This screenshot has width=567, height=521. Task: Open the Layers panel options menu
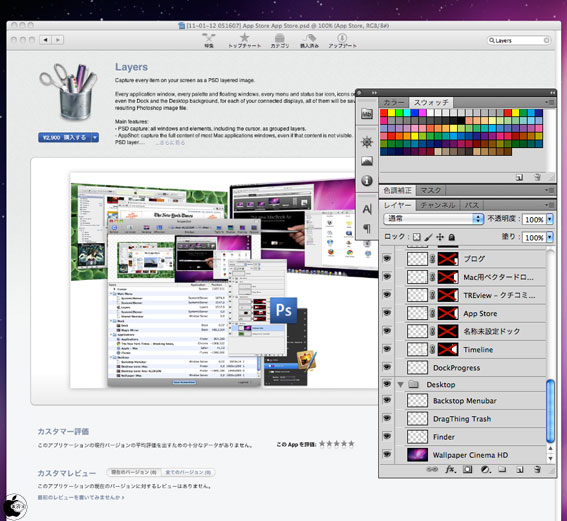pyautogui.click(x=550, y=205)
